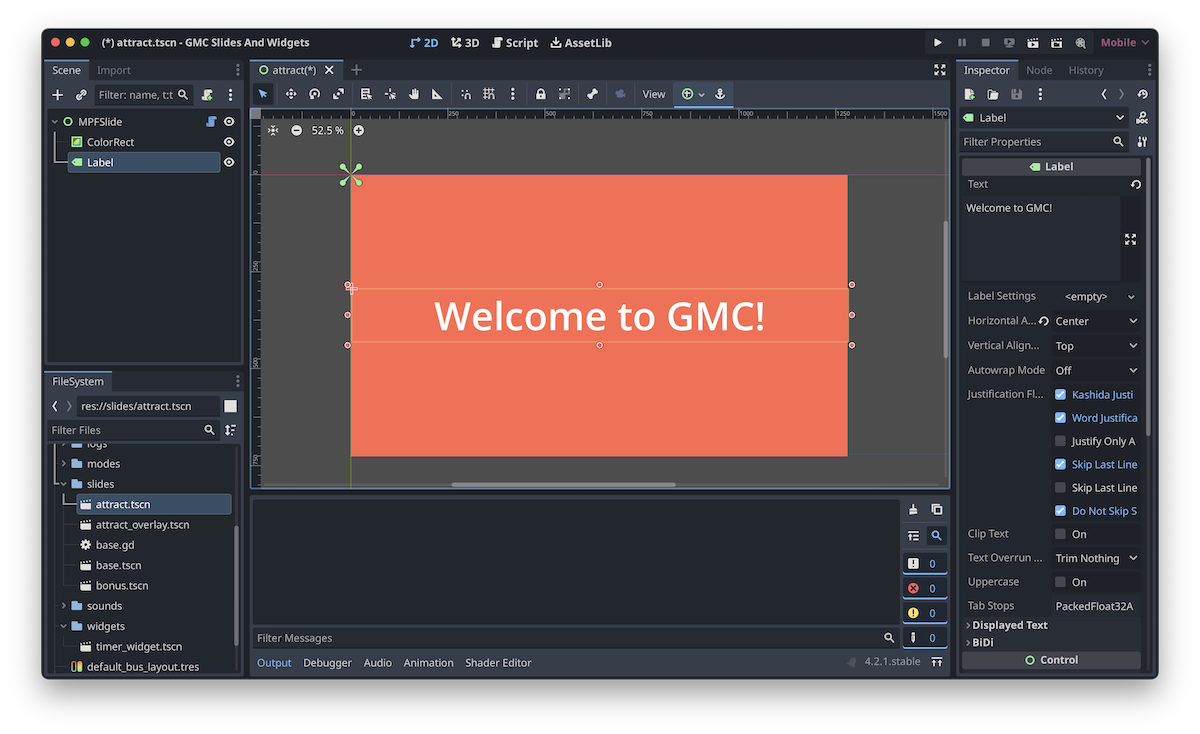Open the Debugger bottom panel
The height and width of the screenshot is (734, 1200).
pos(327,663)
